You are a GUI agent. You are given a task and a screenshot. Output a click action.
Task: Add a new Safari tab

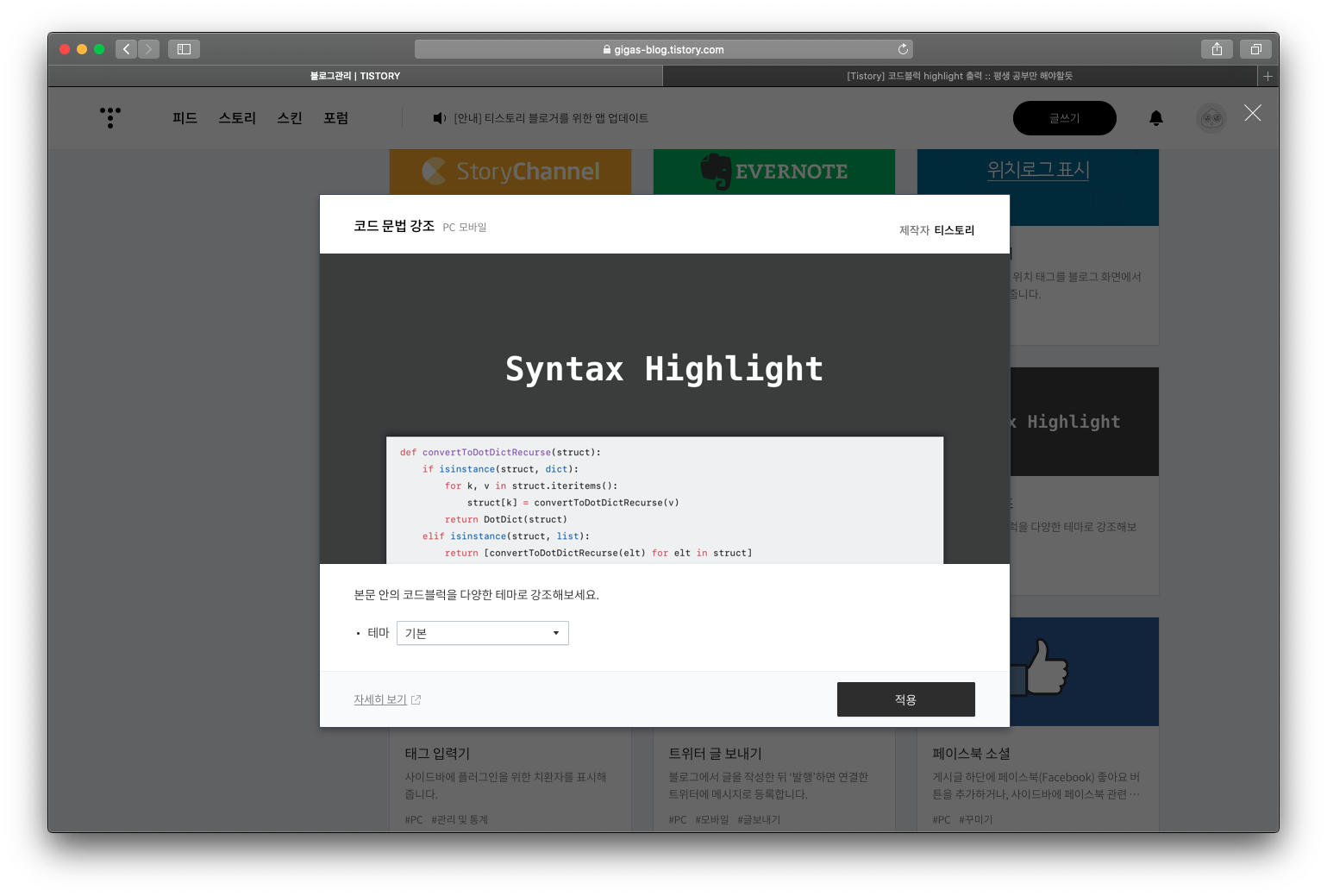point(1268,76)
